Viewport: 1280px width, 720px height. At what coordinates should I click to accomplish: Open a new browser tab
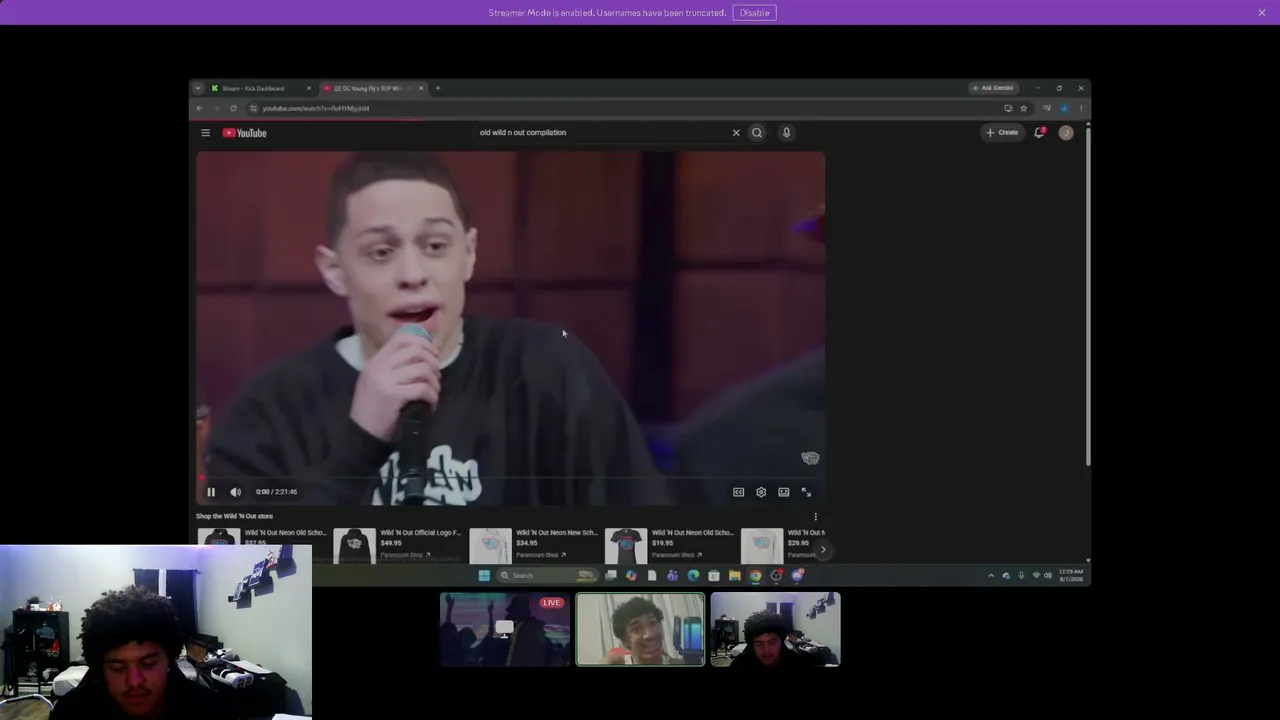[x=437, y=88]
